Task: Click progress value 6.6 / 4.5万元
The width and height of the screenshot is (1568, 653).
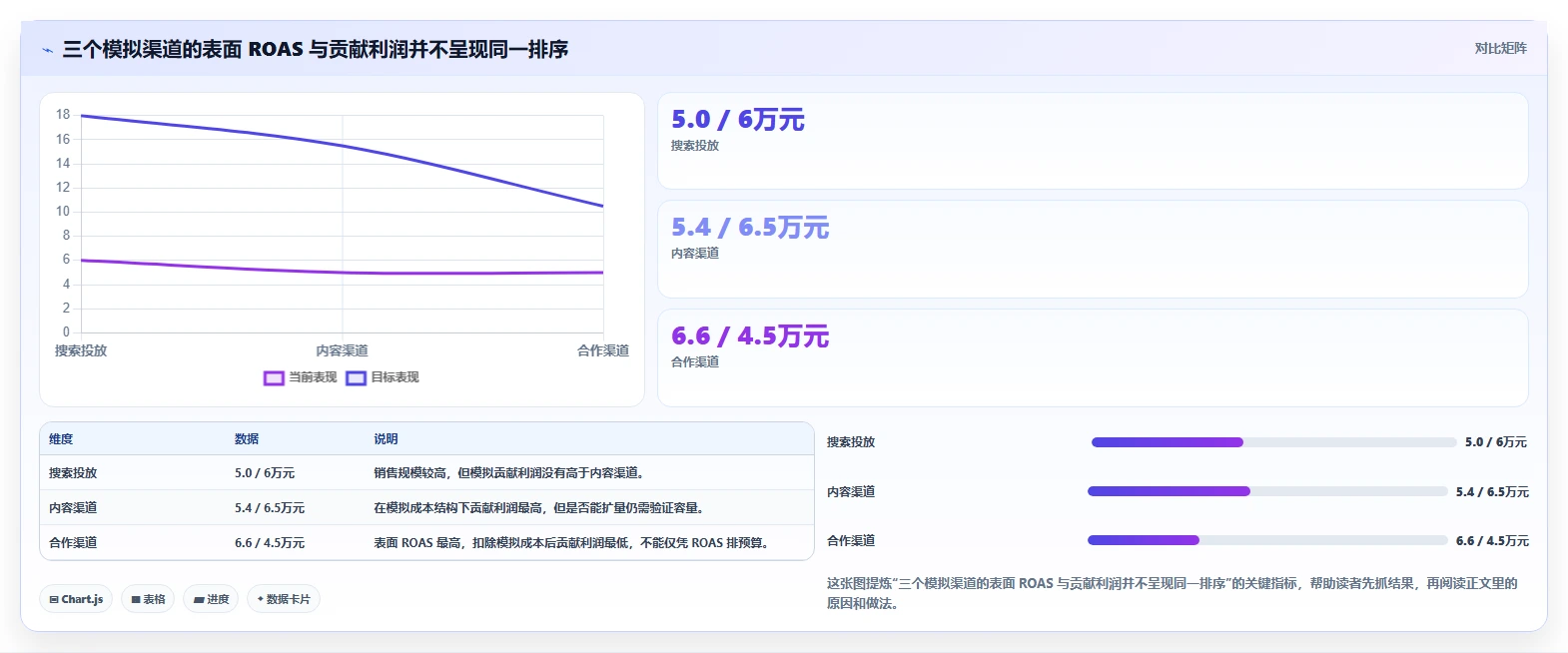Action: [1492, 540]
